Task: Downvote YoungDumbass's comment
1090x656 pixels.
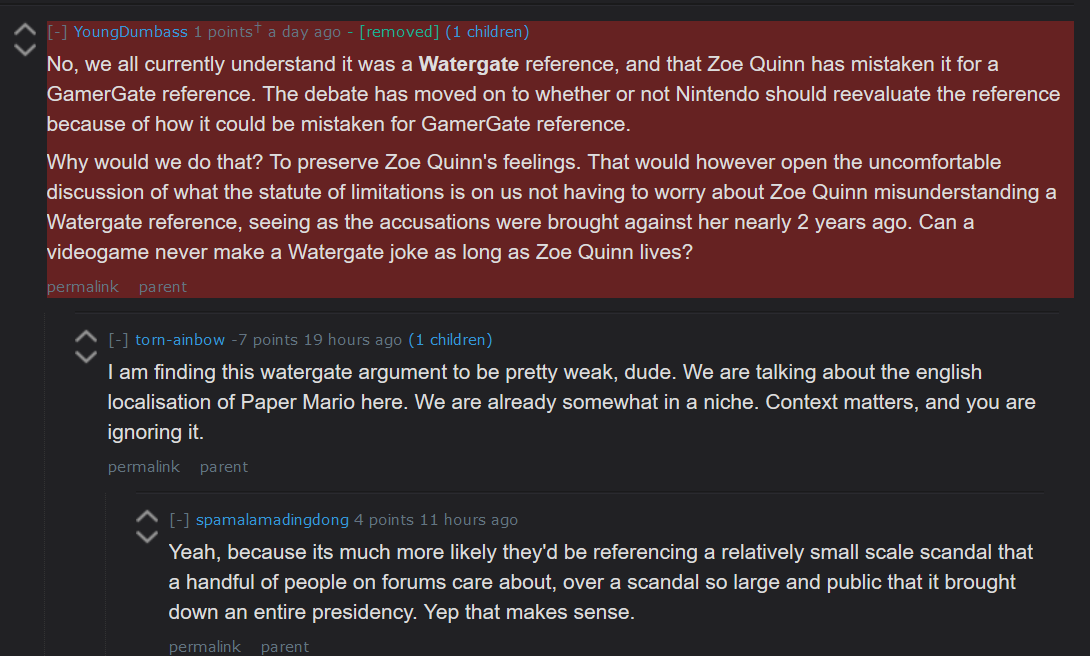Action: 25,49
